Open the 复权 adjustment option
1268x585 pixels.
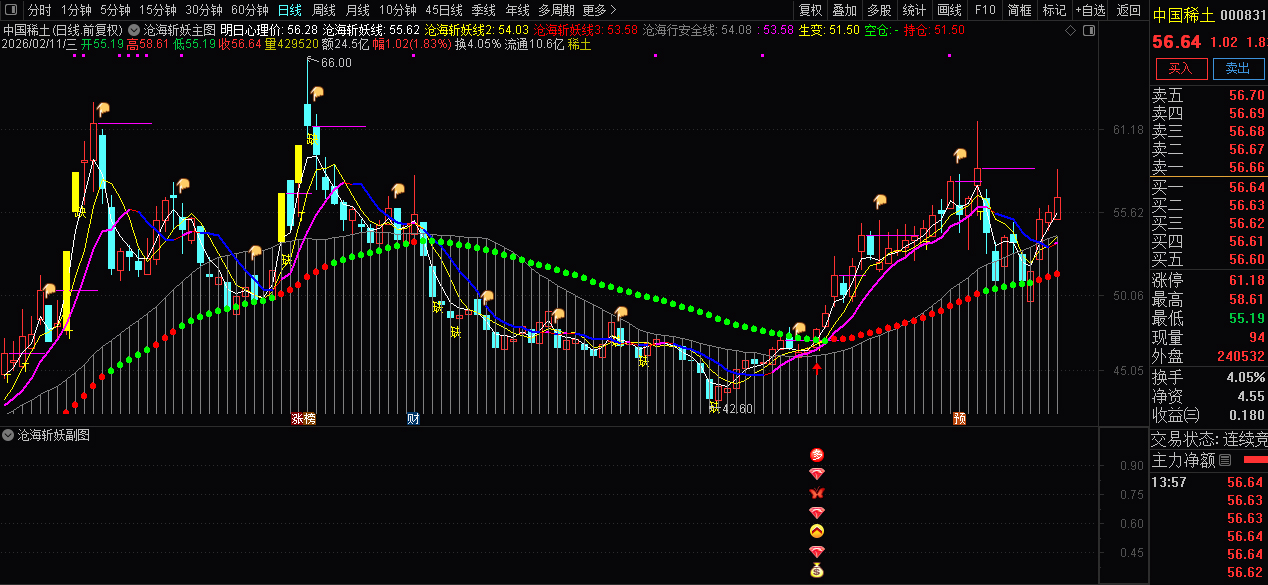click(x=810, y=10)
